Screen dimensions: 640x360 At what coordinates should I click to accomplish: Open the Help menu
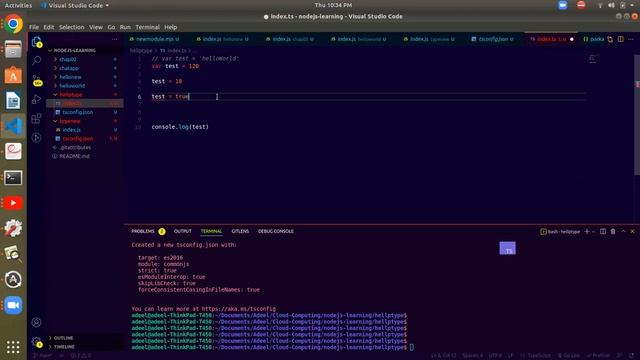171,27
